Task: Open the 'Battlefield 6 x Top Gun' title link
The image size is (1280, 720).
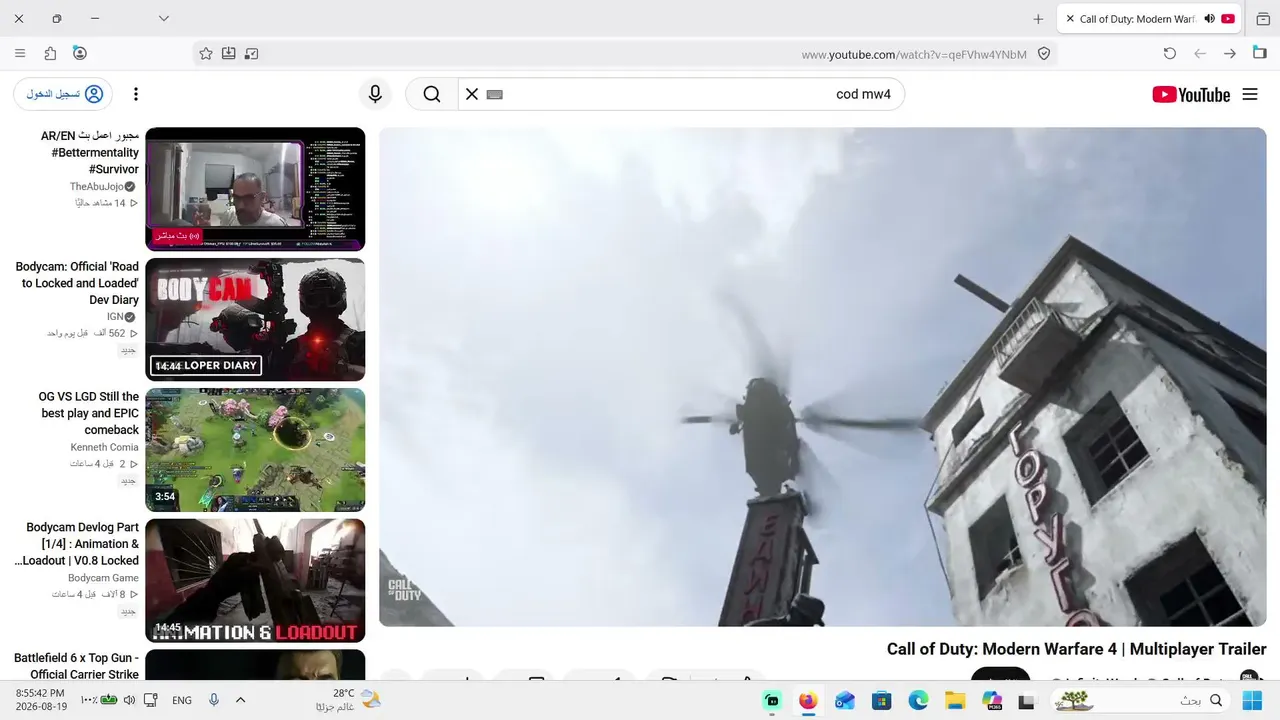Action: tap(77, 666)
